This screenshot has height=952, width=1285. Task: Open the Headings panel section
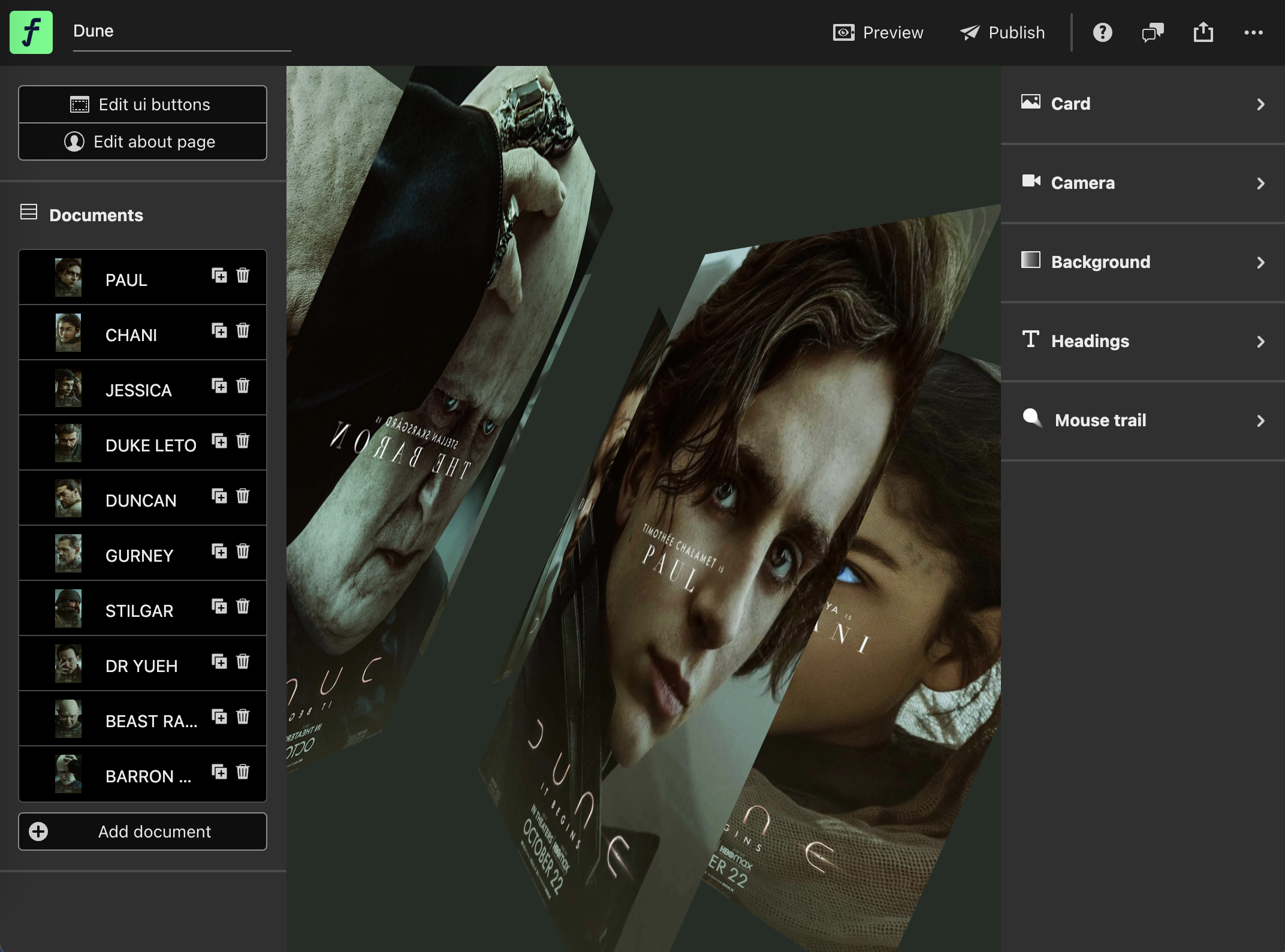[x=1143, y=342]
